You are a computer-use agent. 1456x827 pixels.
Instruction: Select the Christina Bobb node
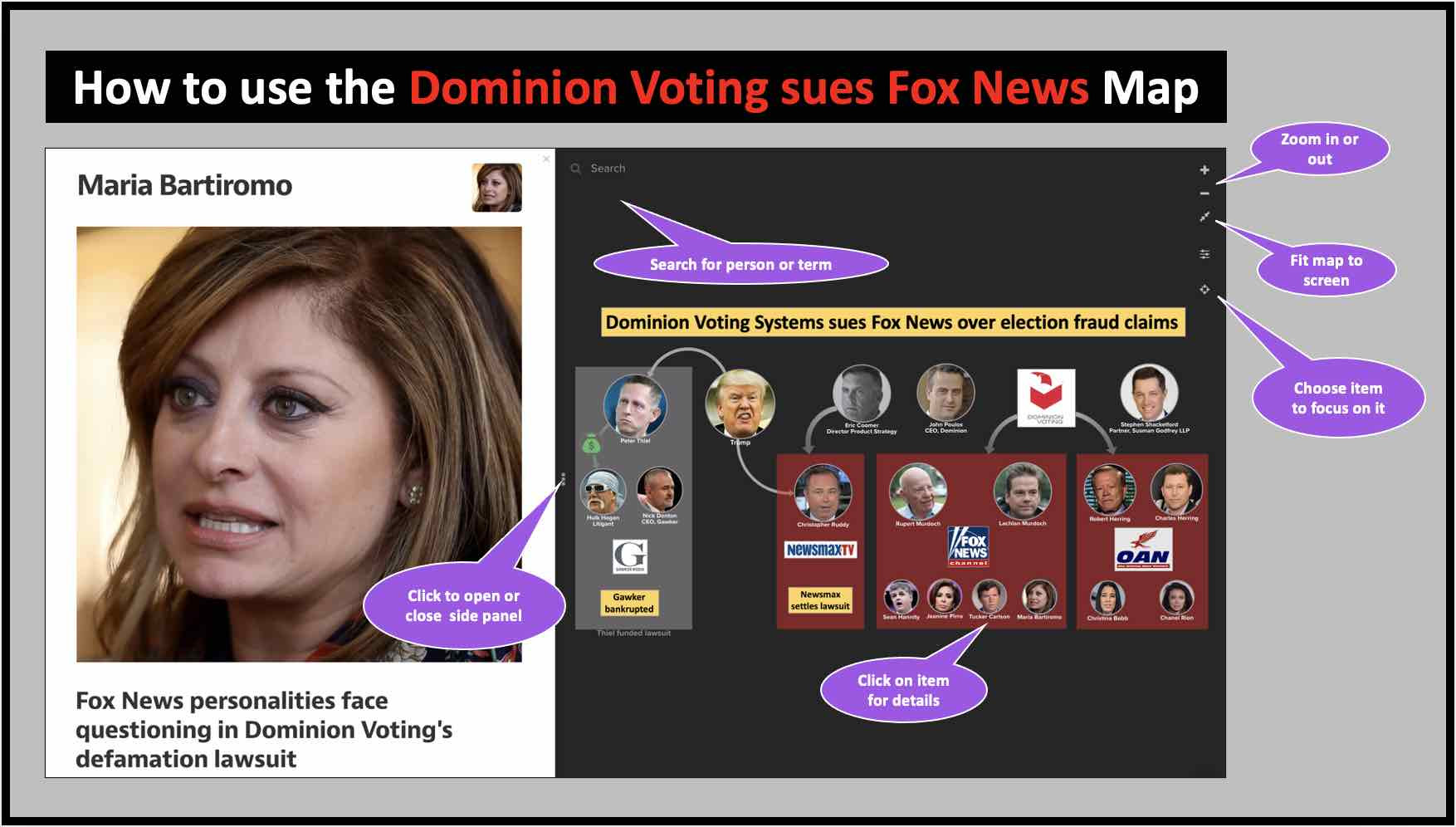tap(1107, 598)
